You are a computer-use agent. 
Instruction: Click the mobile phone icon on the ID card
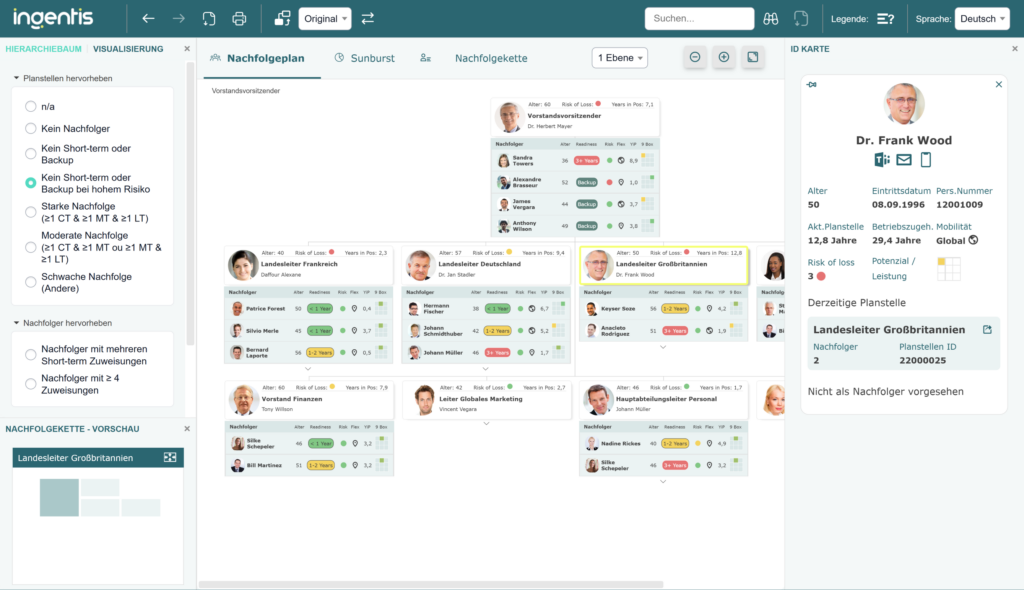coord(925,159)
